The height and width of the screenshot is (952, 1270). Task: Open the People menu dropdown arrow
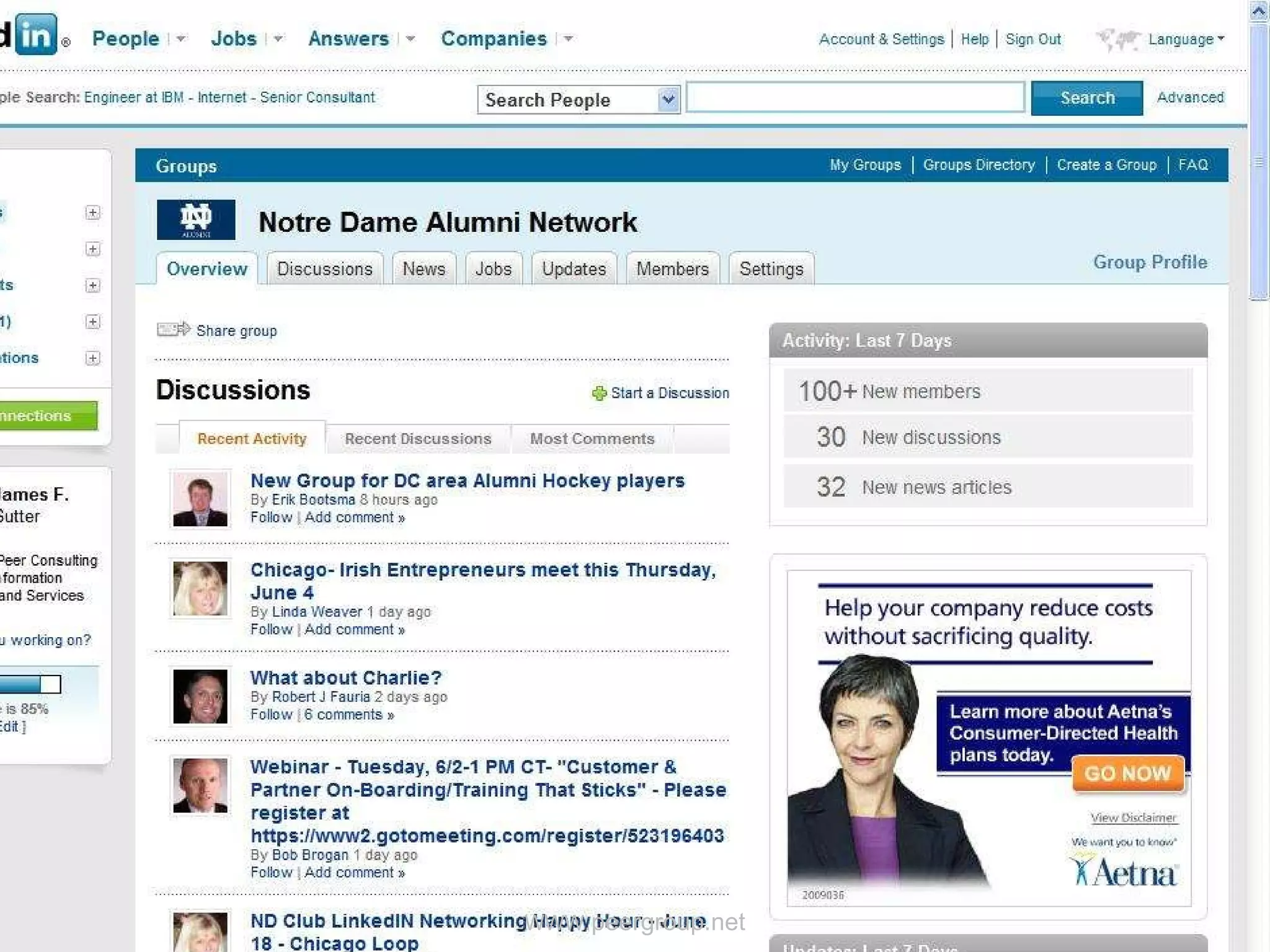pyautogui.click(x=181, y=38)
